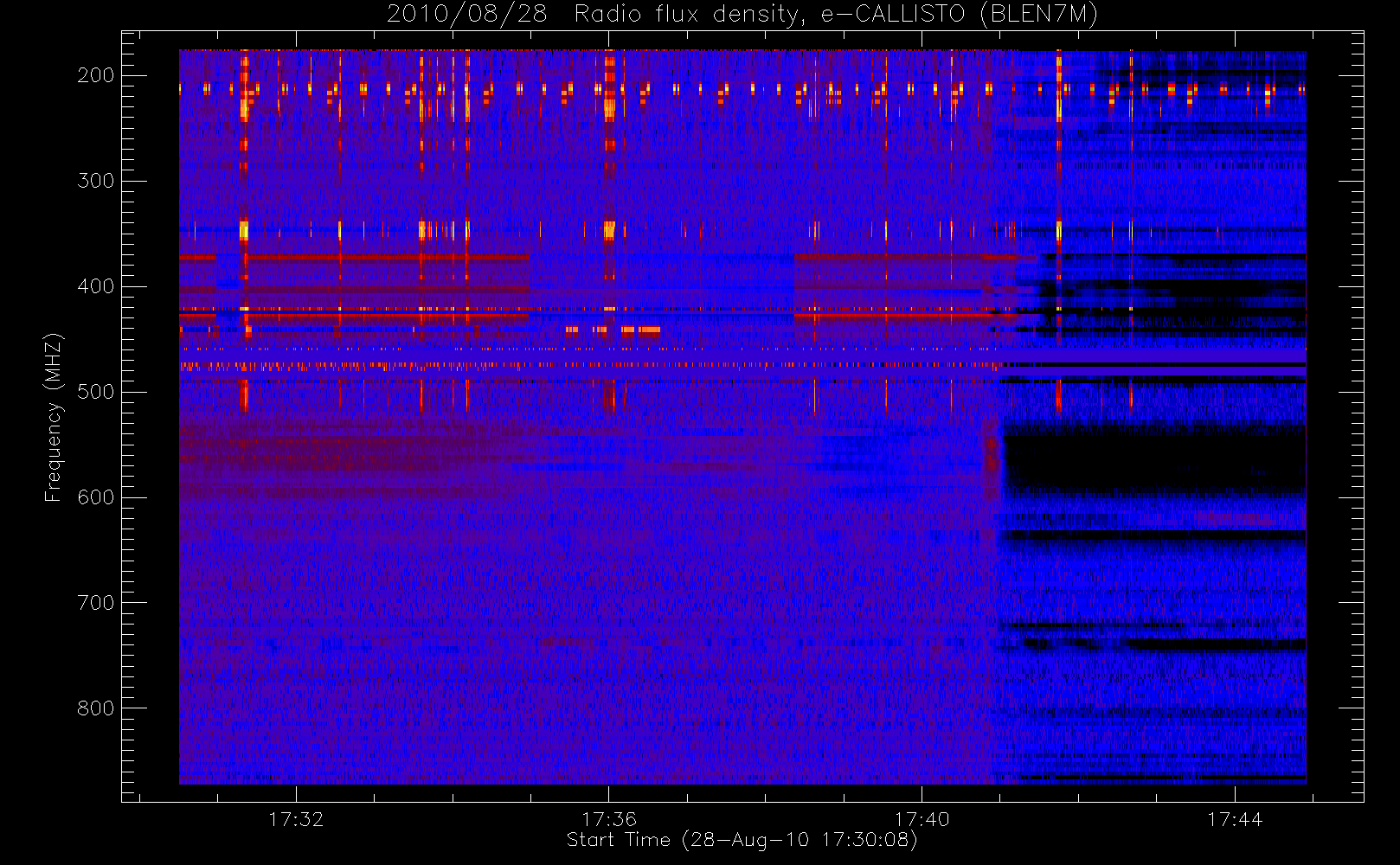Click the 500 frequency tick label
The width and height of the screenshot is (1400, 865).
(95, 392)
